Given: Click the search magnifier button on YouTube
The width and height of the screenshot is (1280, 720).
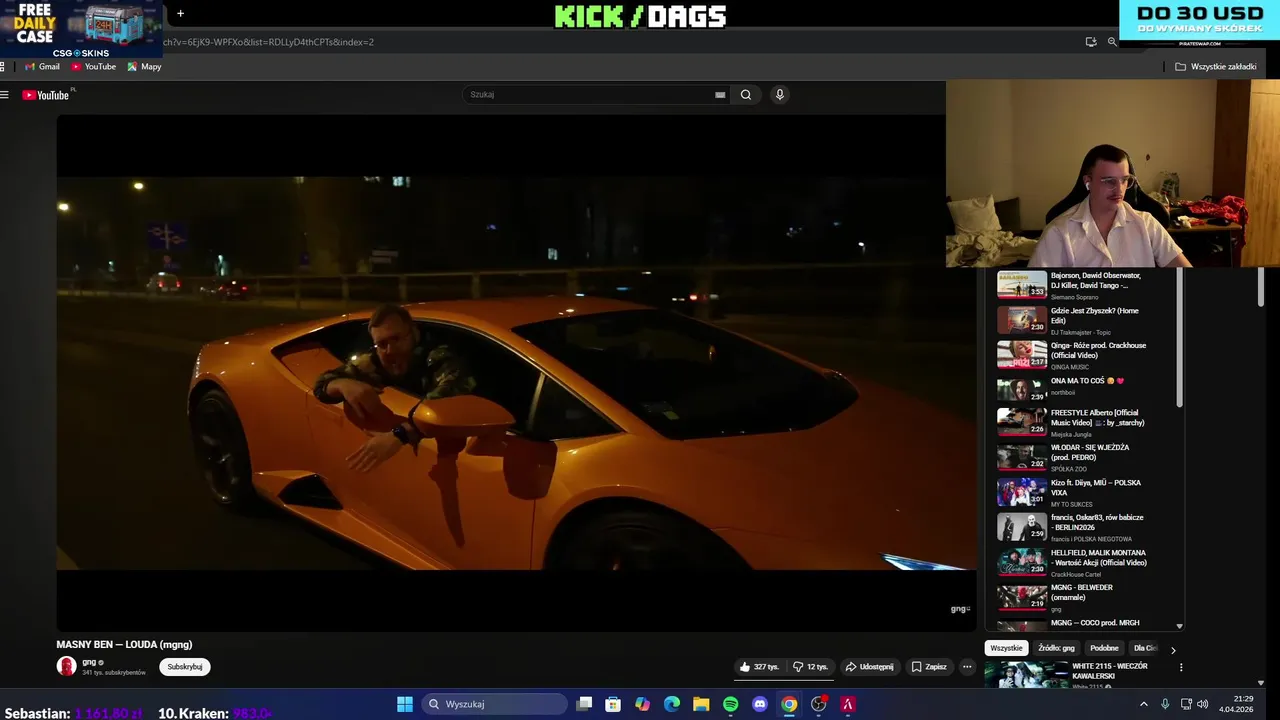Looking at the screenshot, I should 745,95.
